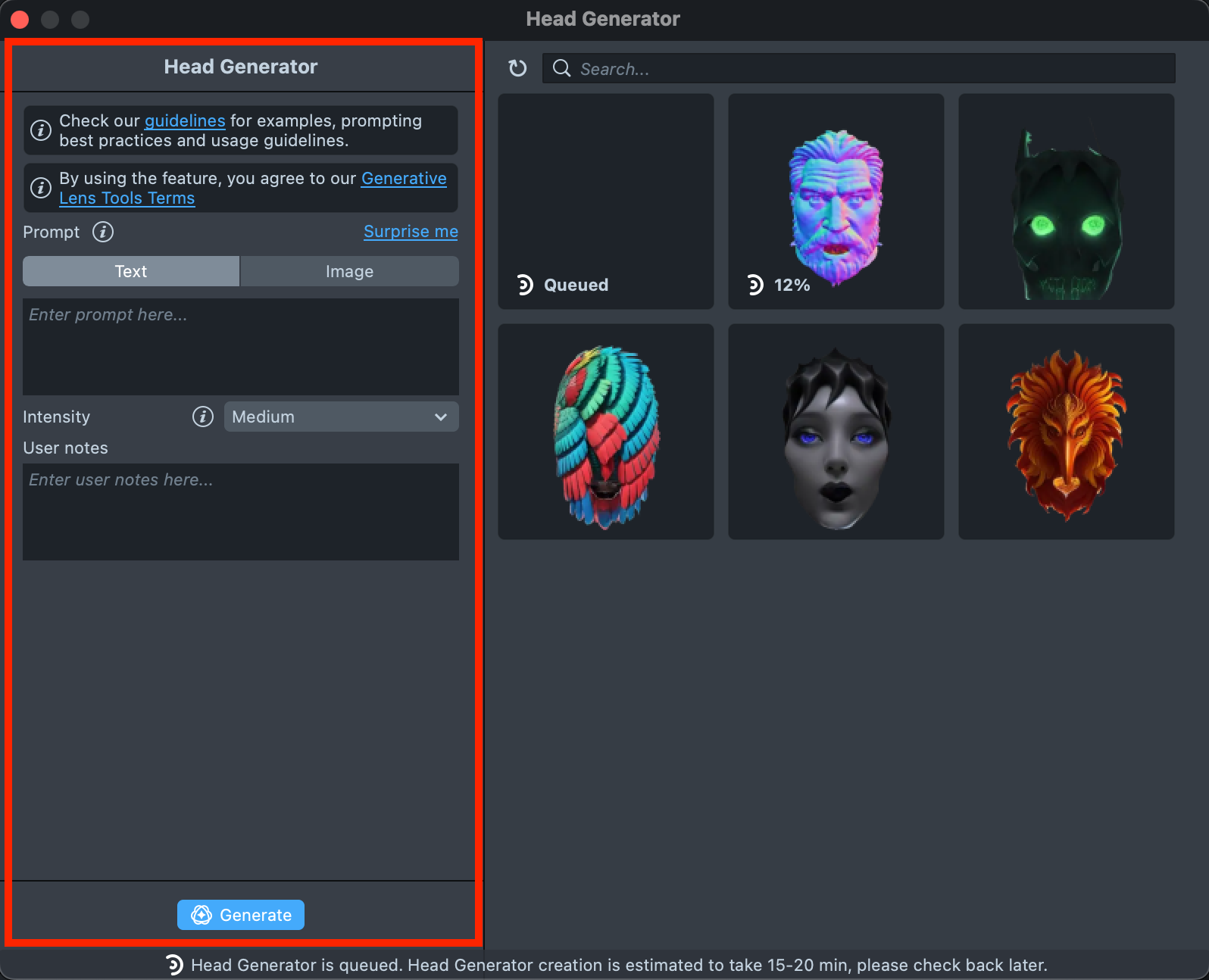Select the Queued head tile
The width and height of the screenshot is (1209, 980).
pyautogui.click(x=606, y=201)
